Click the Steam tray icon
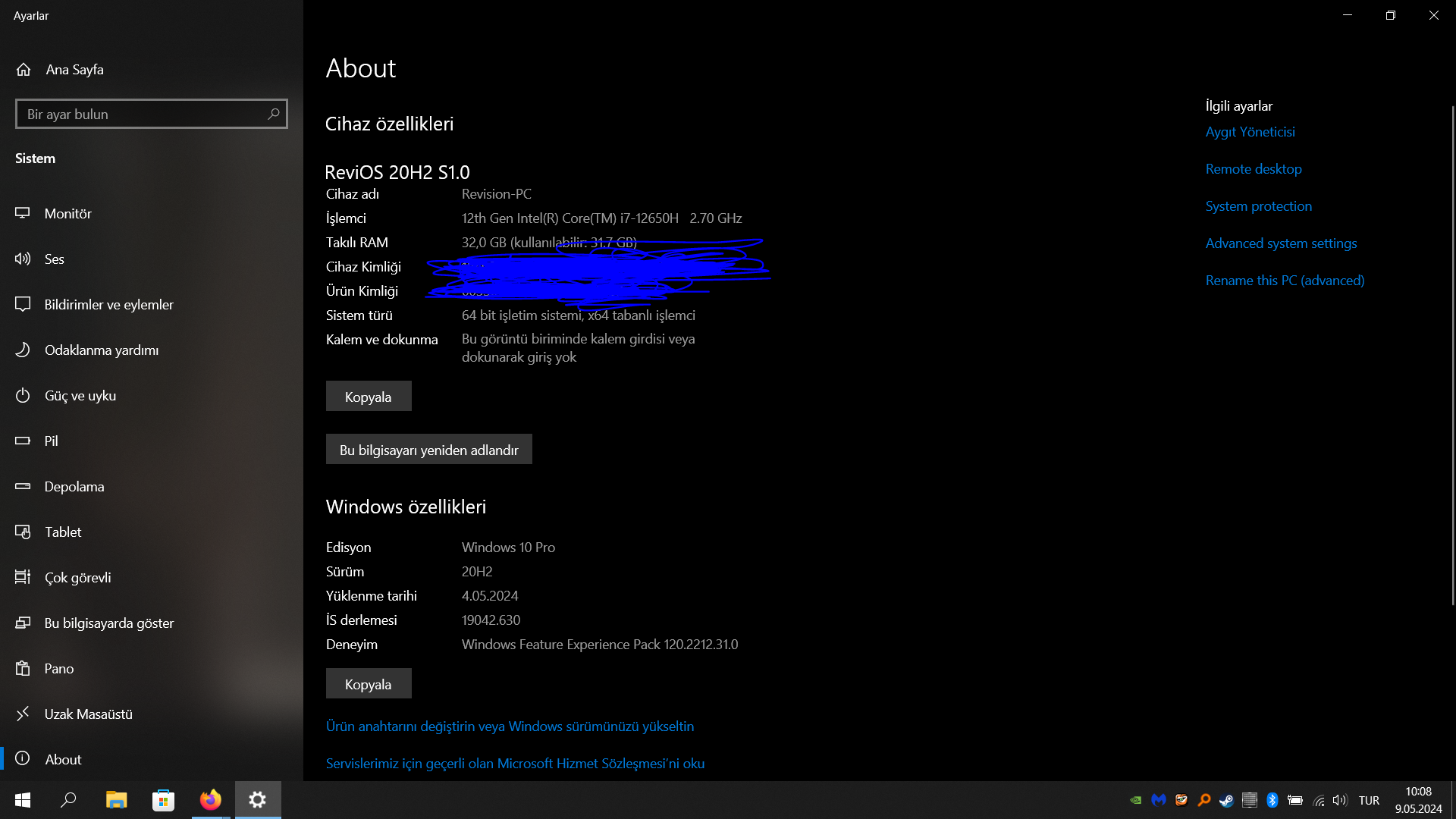This screenshot has width=1456, height=819. coord(1226,800)
